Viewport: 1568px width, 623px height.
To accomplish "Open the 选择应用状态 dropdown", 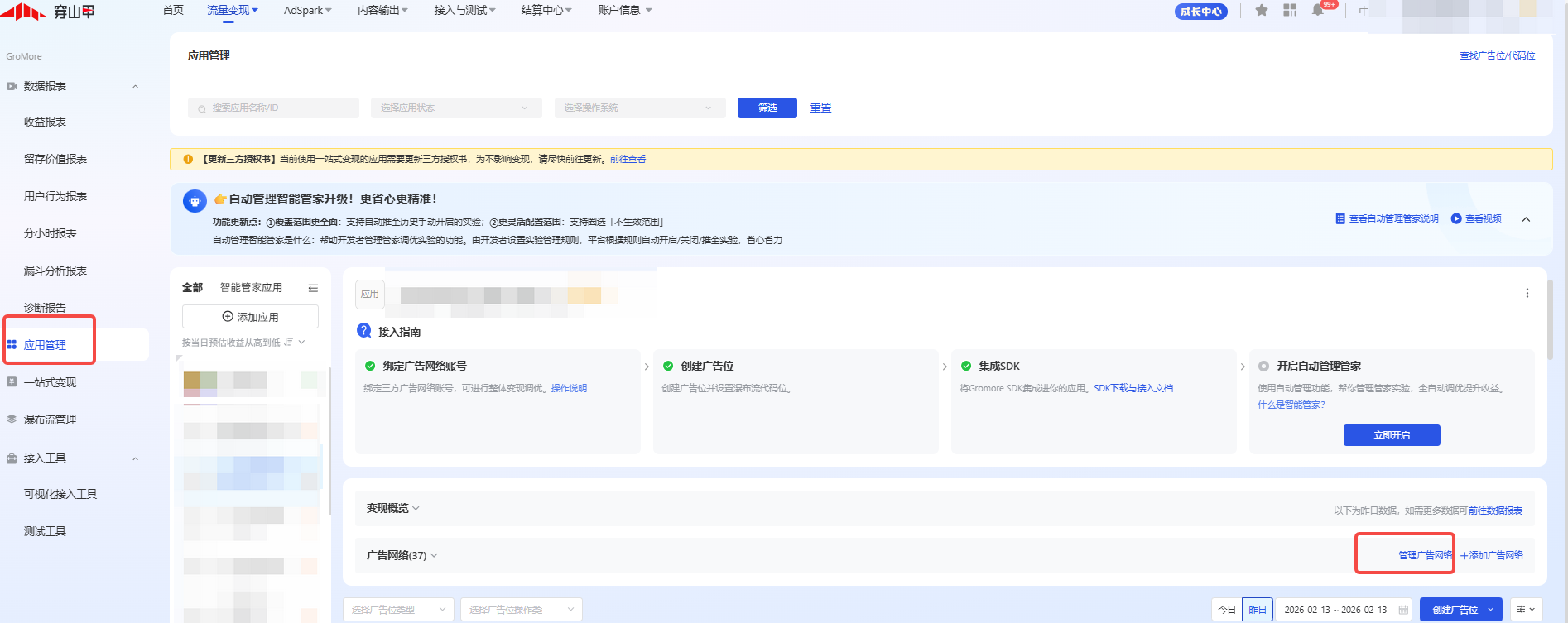I will 455,108.
